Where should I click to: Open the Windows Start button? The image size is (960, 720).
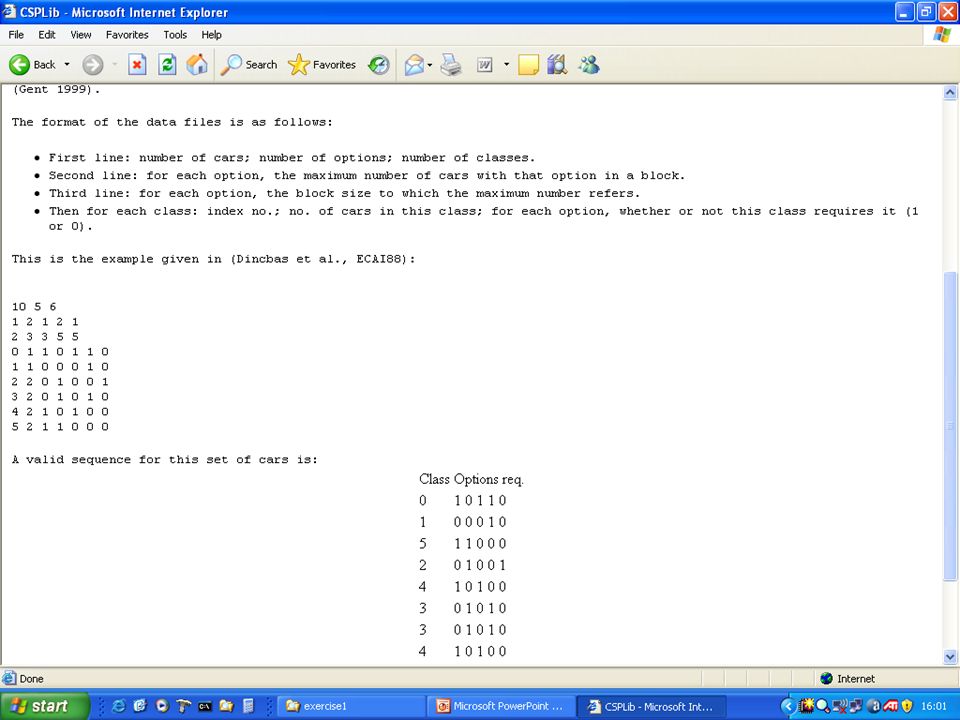point(44,706)
